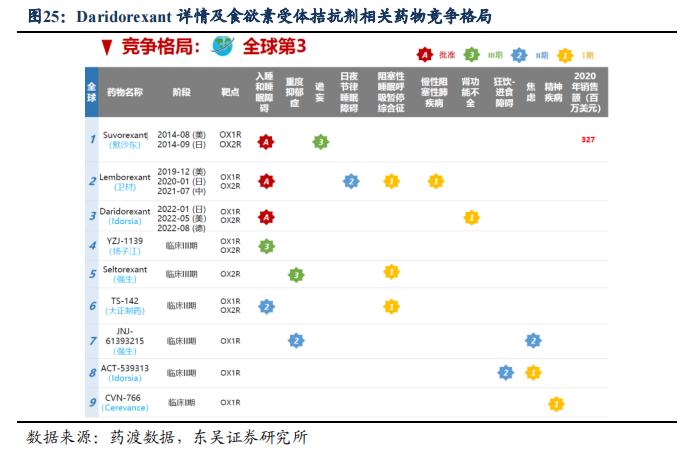Click the date 2021-07 (中)
The height and width of the screenshot is (454, 694).
point(181,191)
